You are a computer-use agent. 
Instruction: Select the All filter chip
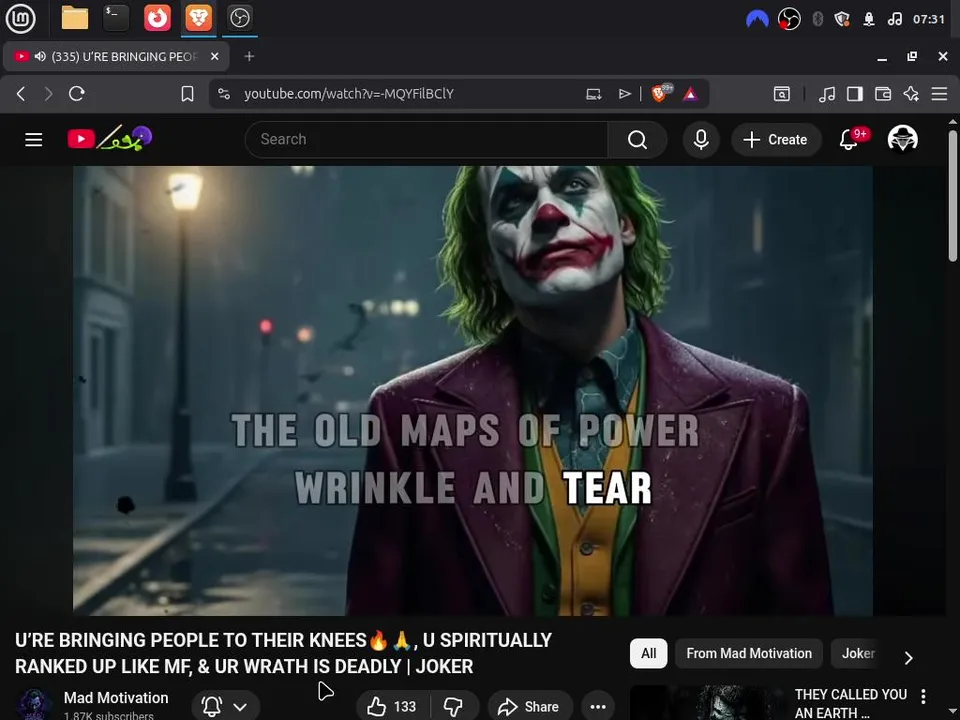[648, 653]
